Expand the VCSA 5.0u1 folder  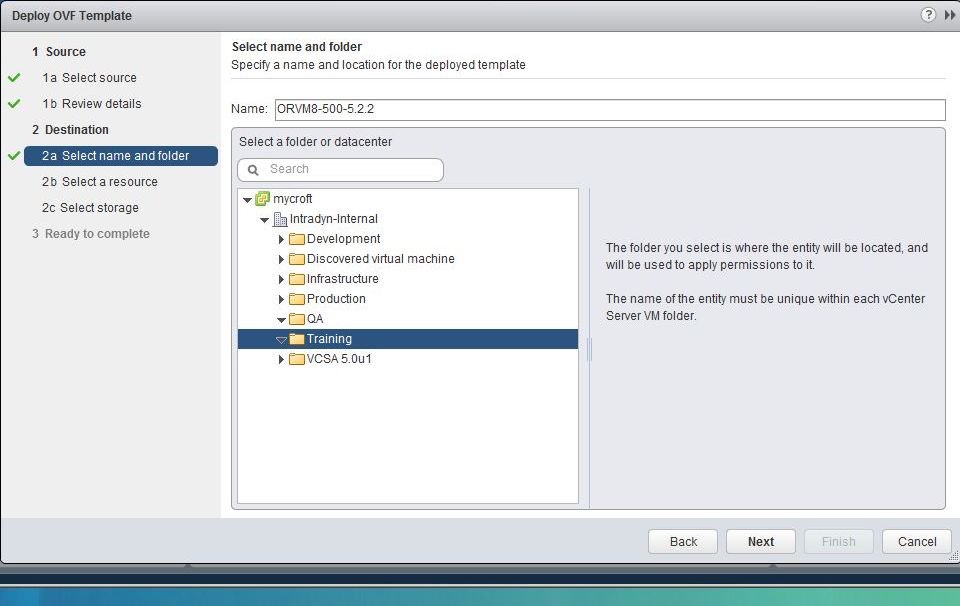click(281, 359)
